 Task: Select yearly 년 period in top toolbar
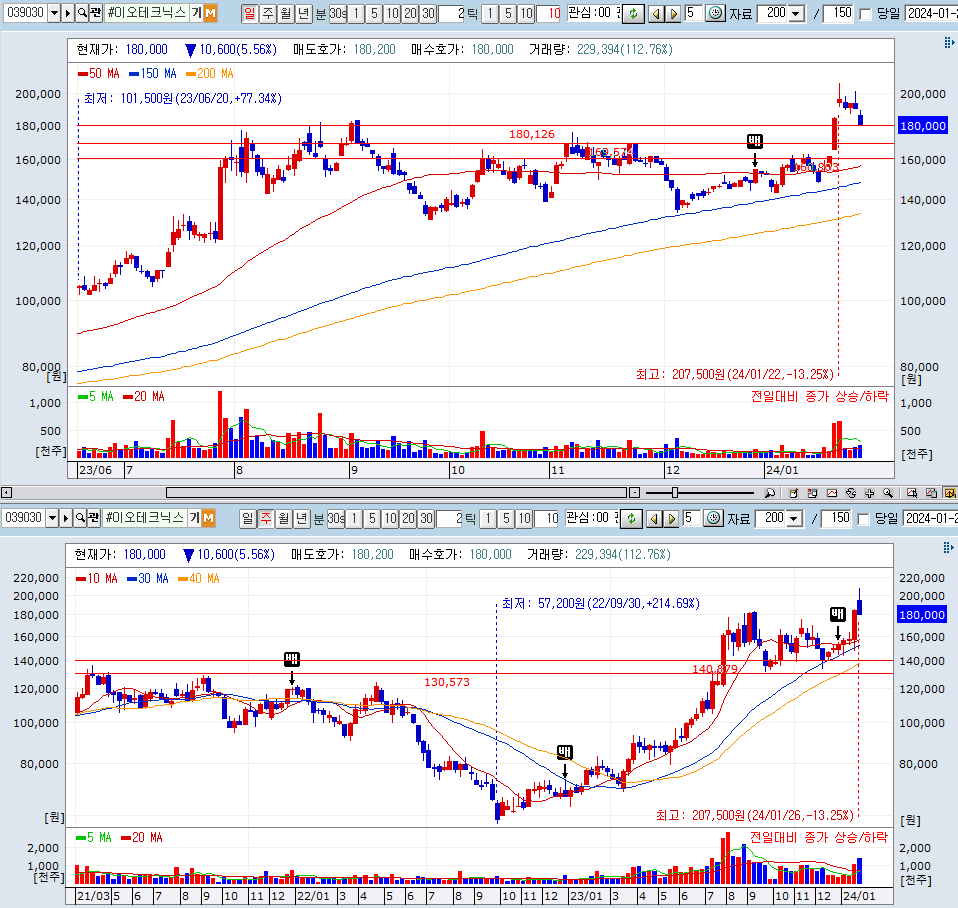tap(303, 13)
